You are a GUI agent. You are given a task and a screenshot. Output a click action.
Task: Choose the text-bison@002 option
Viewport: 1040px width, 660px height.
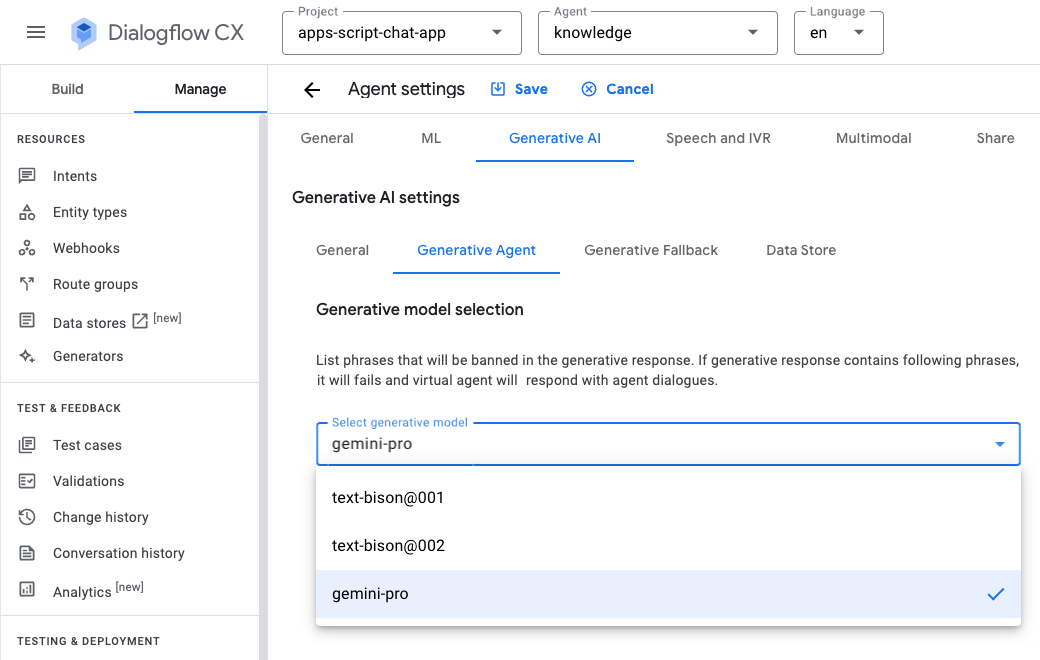click(x=388, y=546)
